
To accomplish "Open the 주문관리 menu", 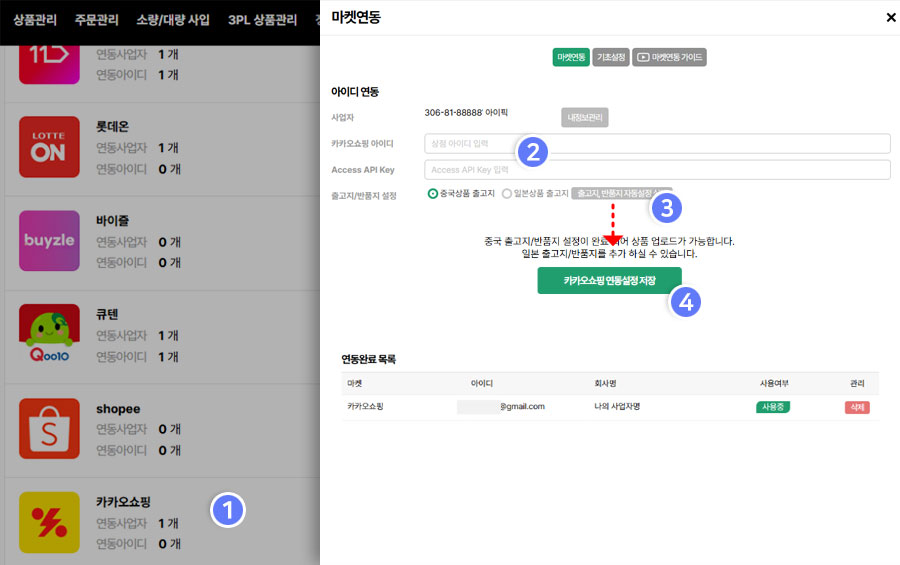I will click(96, 20).
